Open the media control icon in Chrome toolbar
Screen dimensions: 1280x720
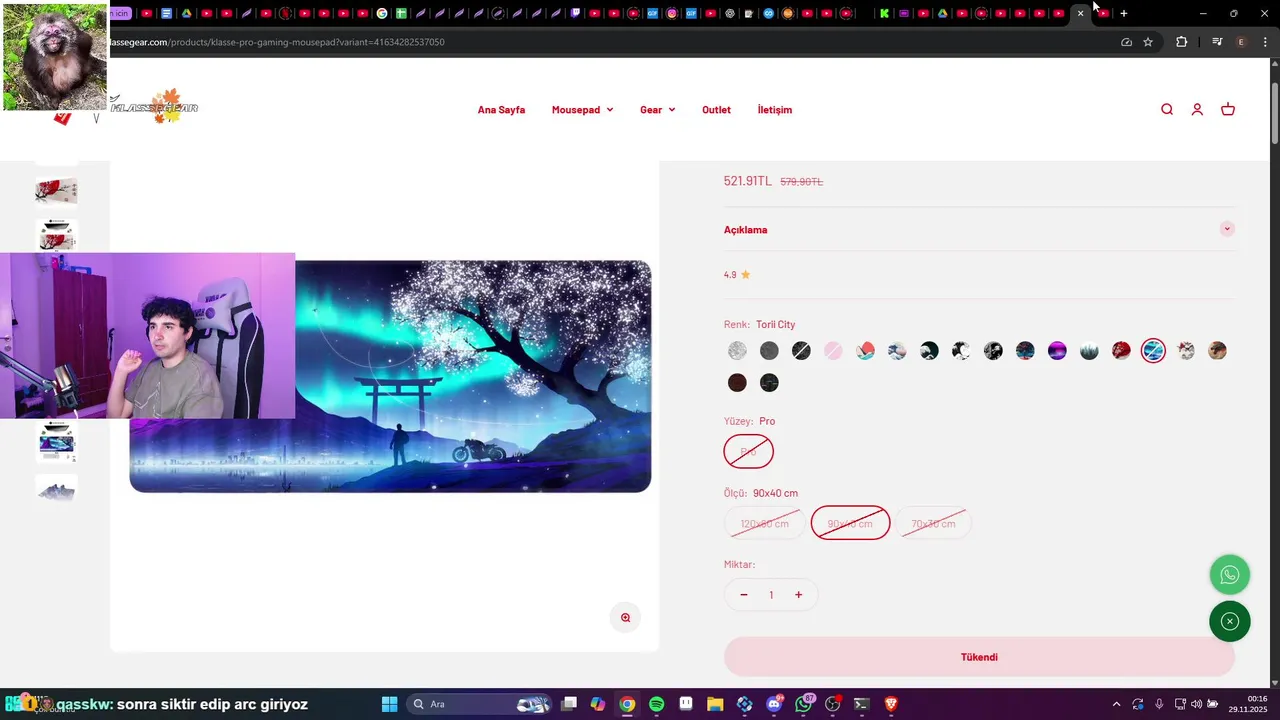click(1217, 42)
